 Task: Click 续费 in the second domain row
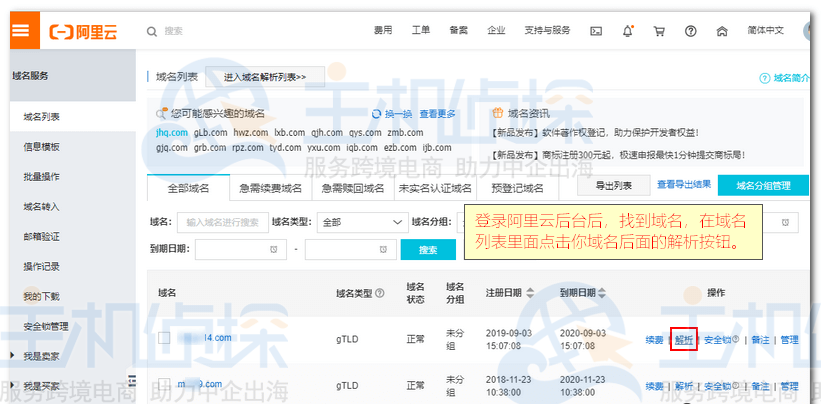click(x=654, y=386)
